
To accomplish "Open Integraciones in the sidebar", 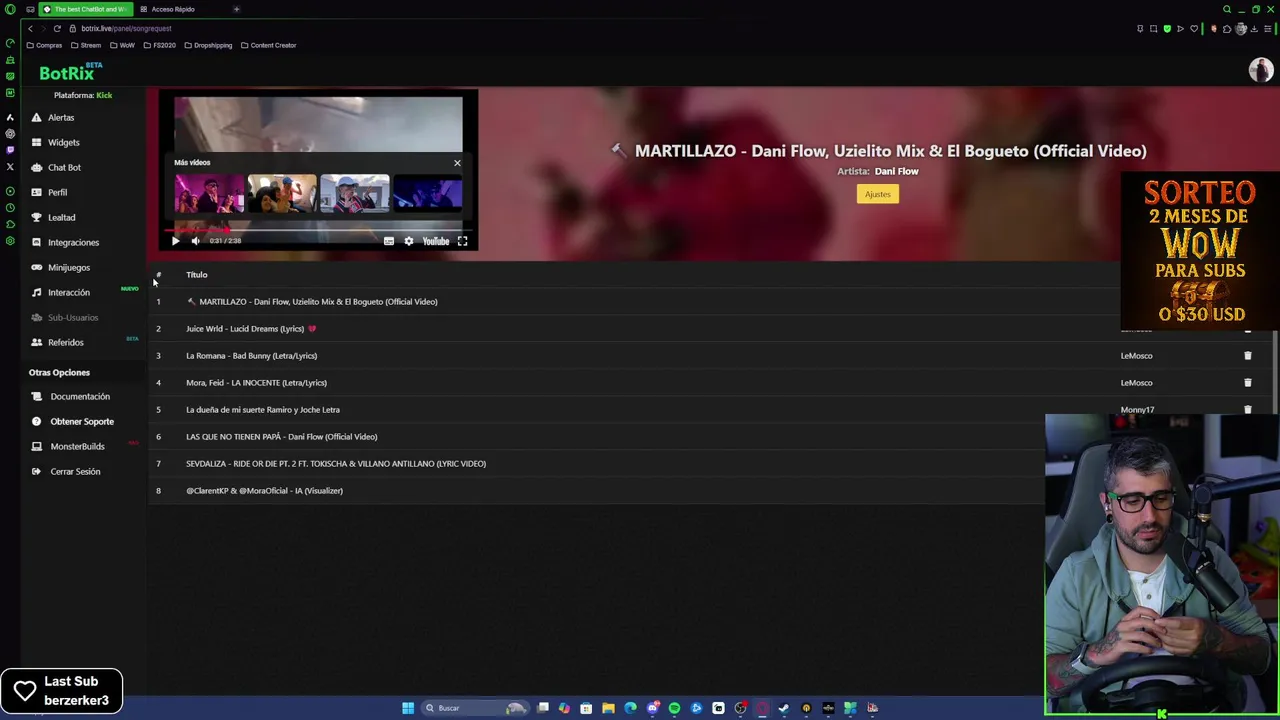I will tap(73, 242).
